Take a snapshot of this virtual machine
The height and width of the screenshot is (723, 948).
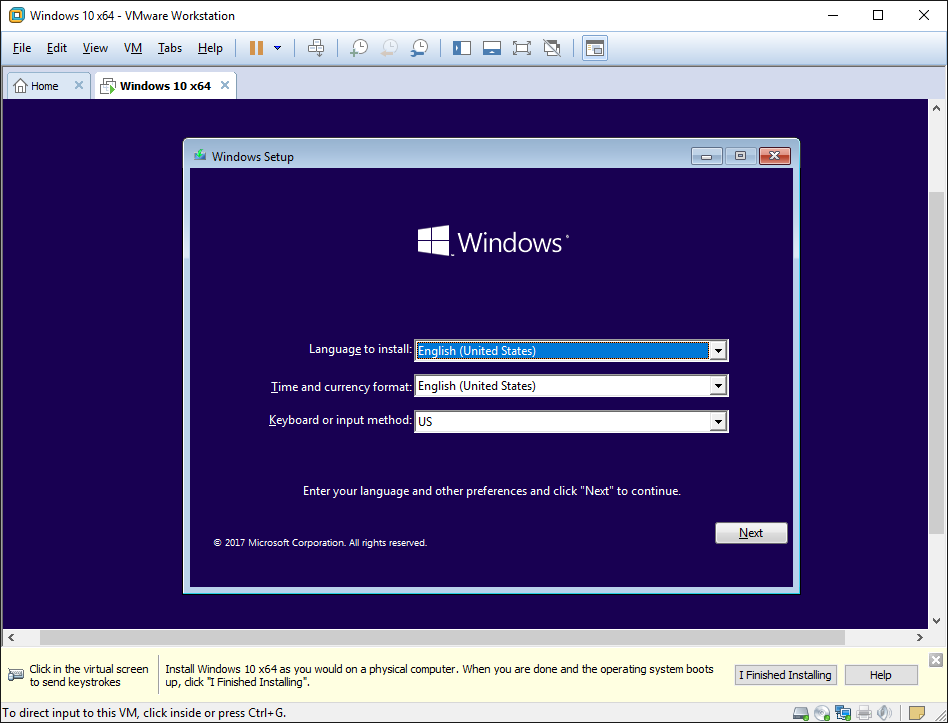coord(358,48)
